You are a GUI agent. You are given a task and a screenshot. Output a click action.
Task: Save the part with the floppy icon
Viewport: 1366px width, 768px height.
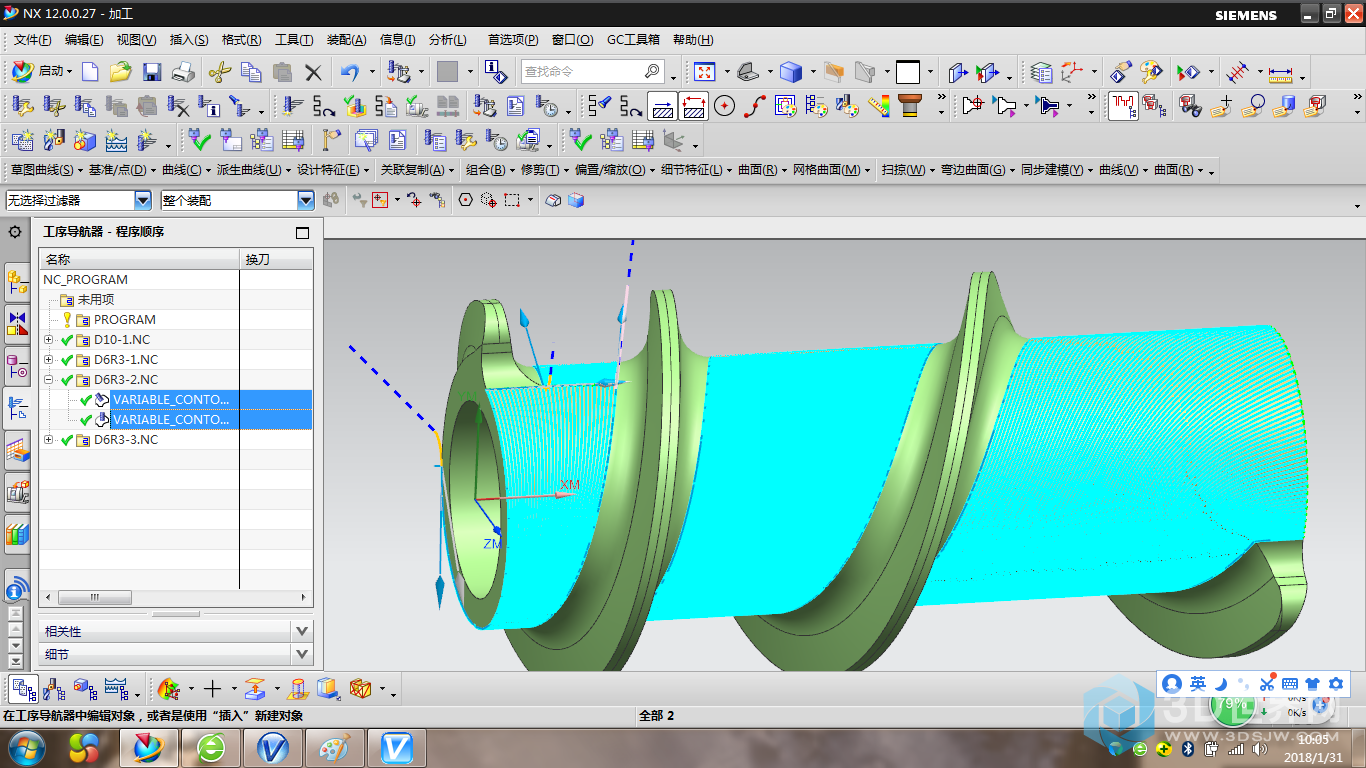(x=152, y=72)
